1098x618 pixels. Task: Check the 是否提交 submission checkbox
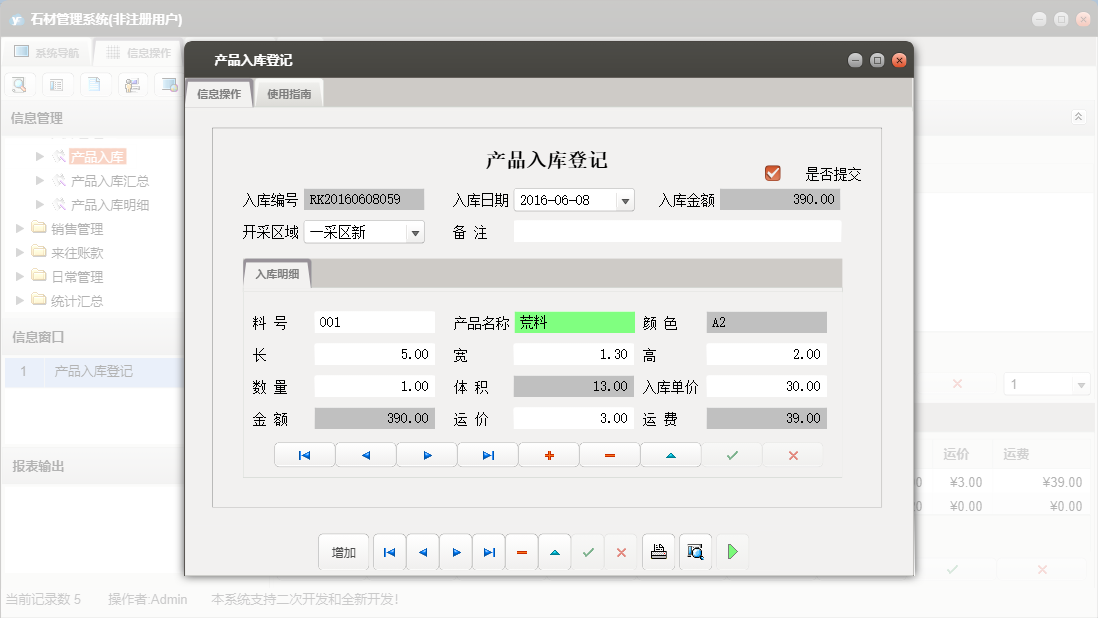[772, 172]
